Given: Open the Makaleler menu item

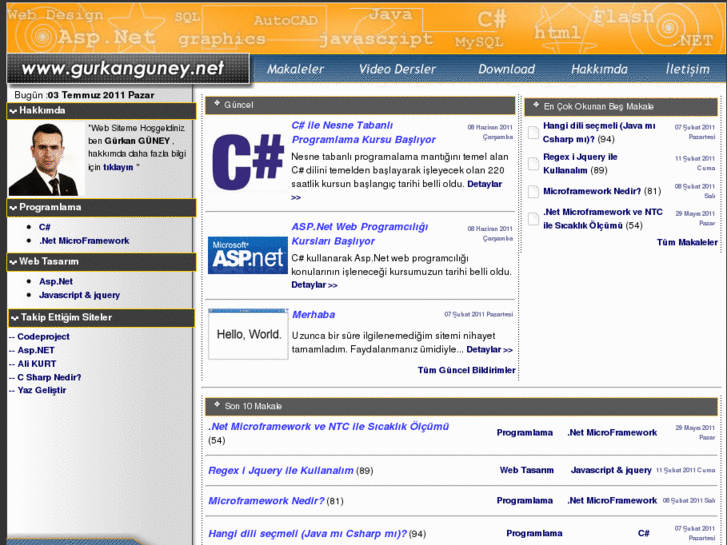Looking at the screenshot, I should tap(295, 69).
